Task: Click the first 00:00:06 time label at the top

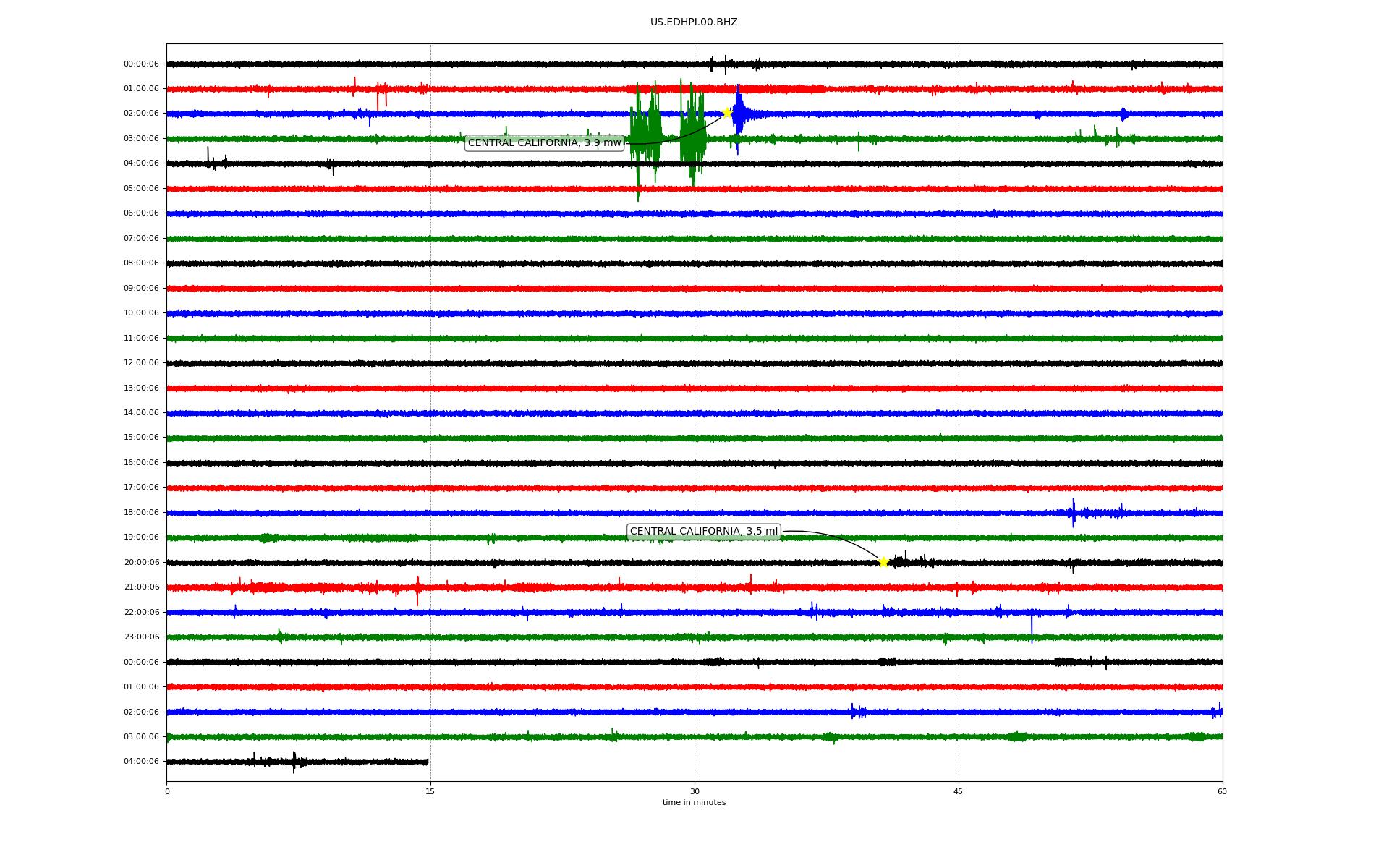Action: 141,64
